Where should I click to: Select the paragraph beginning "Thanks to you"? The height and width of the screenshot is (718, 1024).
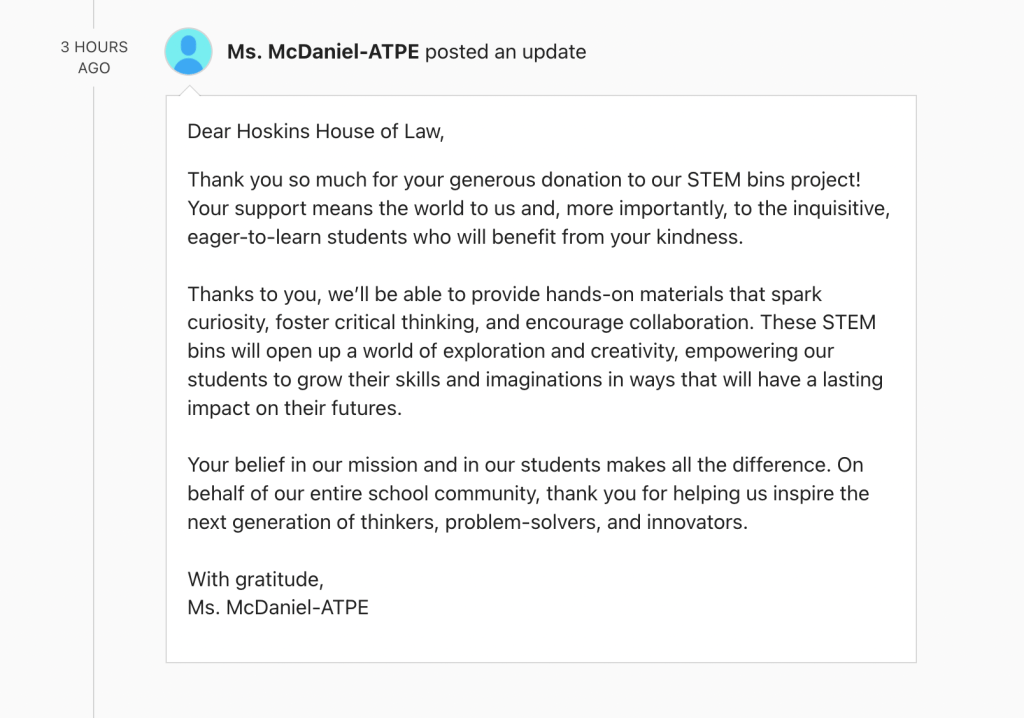pyautogui.click(x=535, y=351)
